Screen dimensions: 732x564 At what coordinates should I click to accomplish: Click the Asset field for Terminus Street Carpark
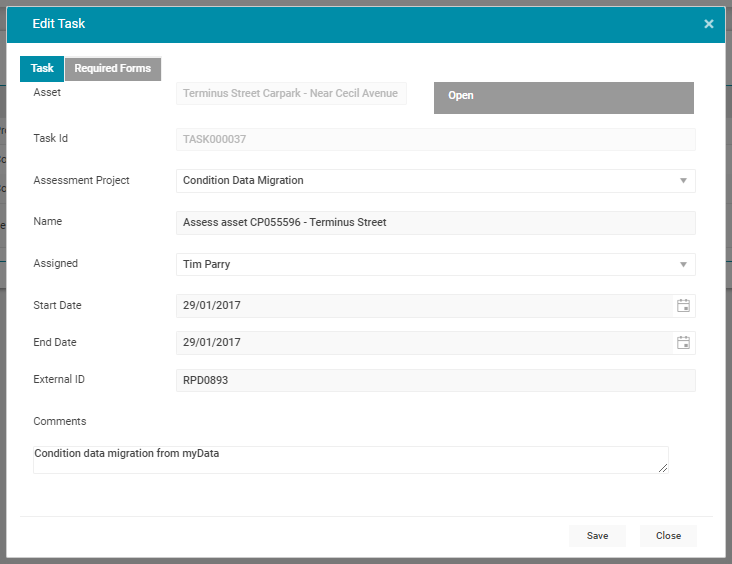click(291, 94)
